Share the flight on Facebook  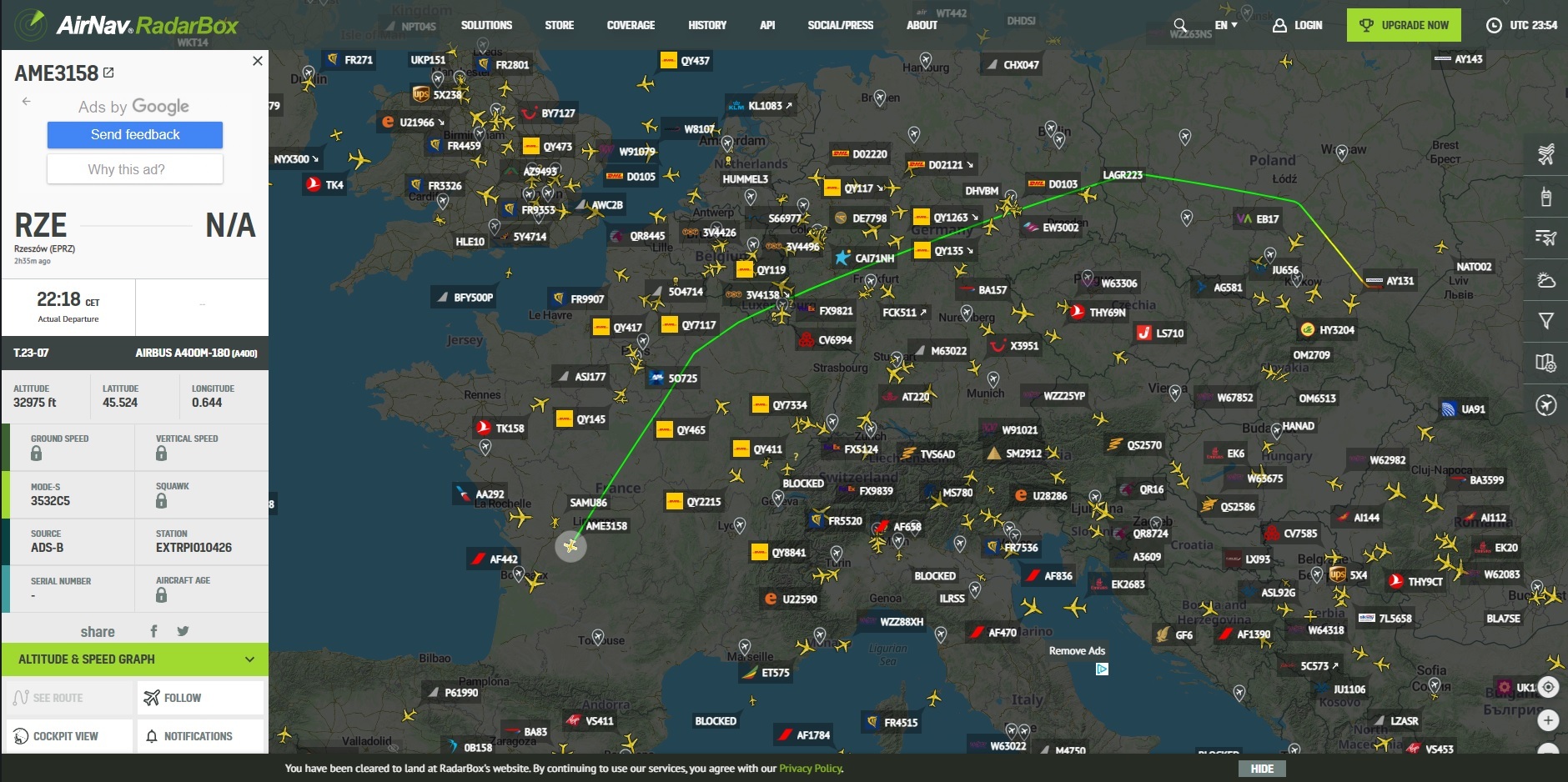(153, 631)
